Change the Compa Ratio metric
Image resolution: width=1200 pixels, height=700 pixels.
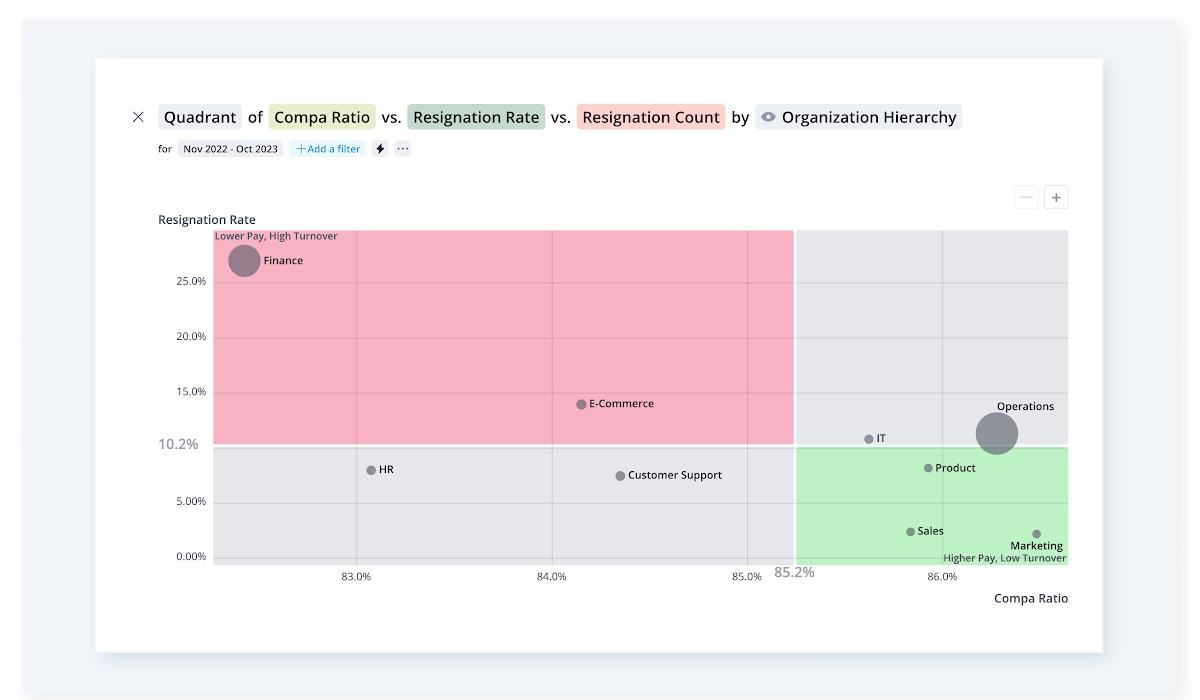pos(322,117)
